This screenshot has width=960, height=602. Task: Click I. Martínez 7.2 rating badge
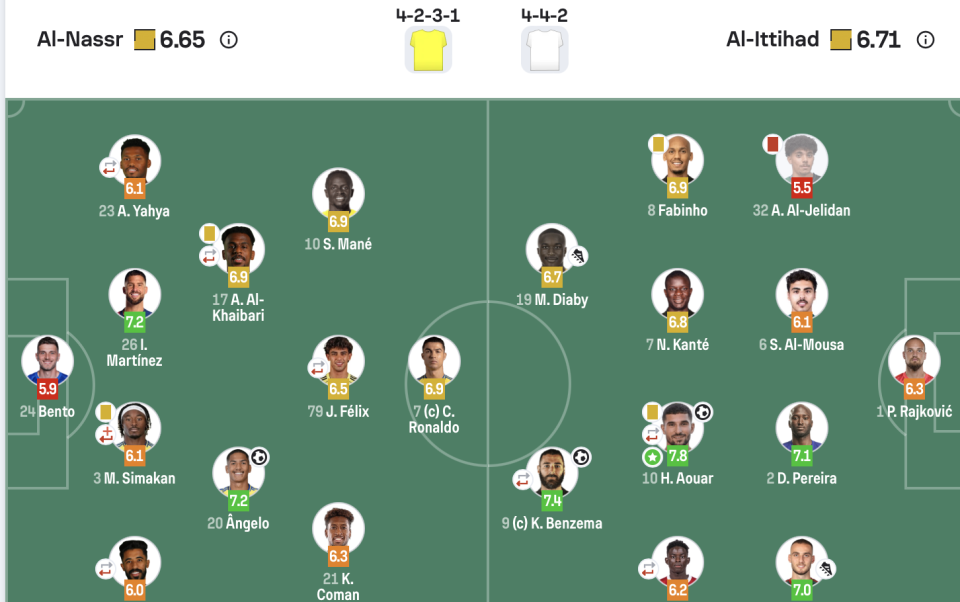pos(135,323)
